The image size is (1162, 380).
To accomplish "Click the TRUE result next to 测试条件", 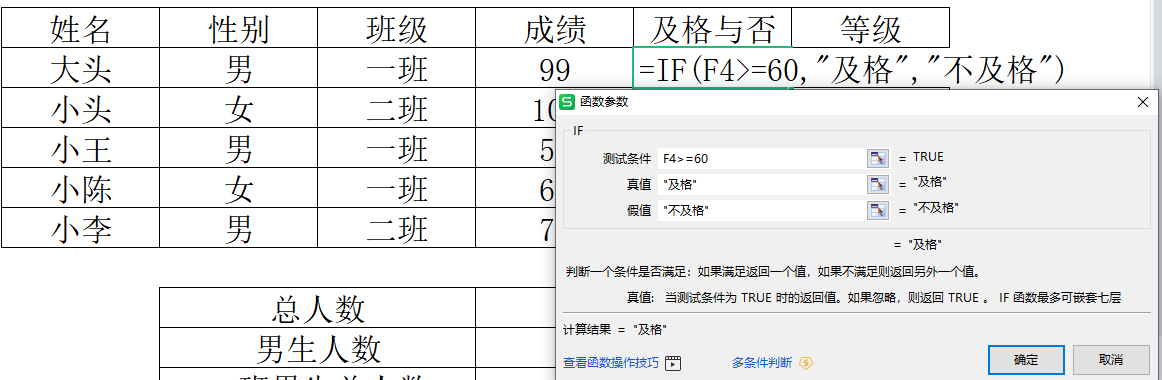I will pyautogui.click(x=928, y=157).
